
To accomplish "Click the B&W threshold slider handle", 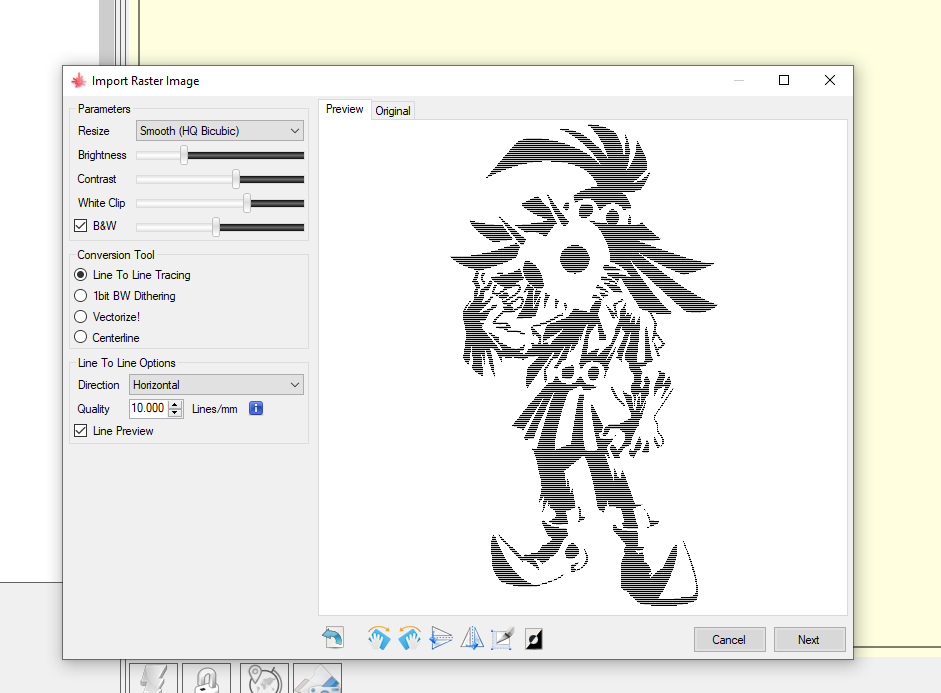I will pos(216,227).
